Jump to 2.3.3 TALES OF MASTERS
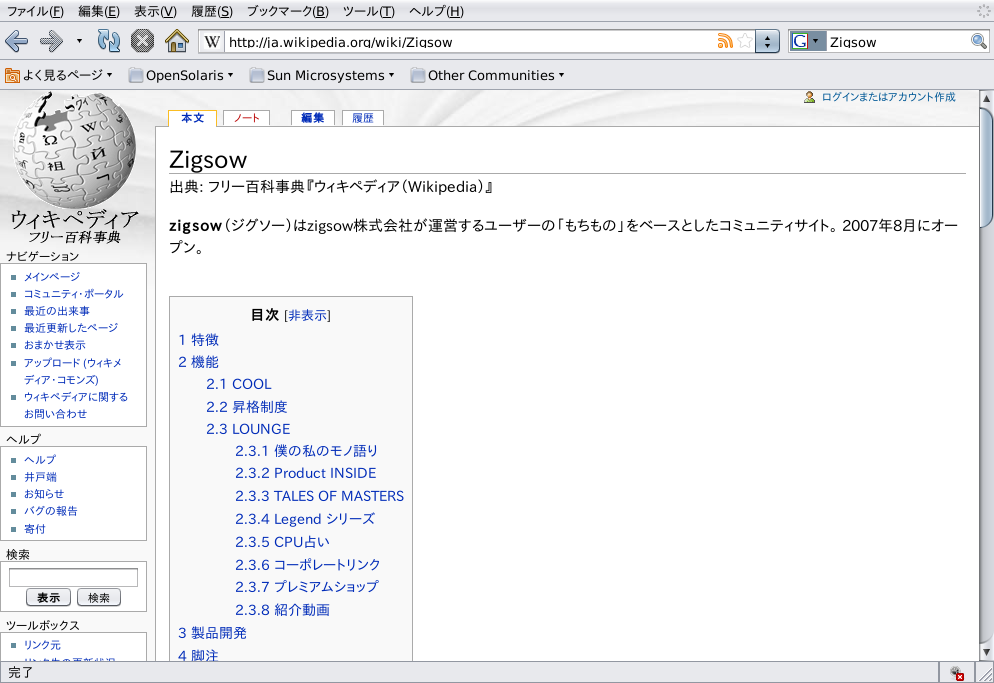Screen dimensions: 994x683 click(x=320, y=496)
